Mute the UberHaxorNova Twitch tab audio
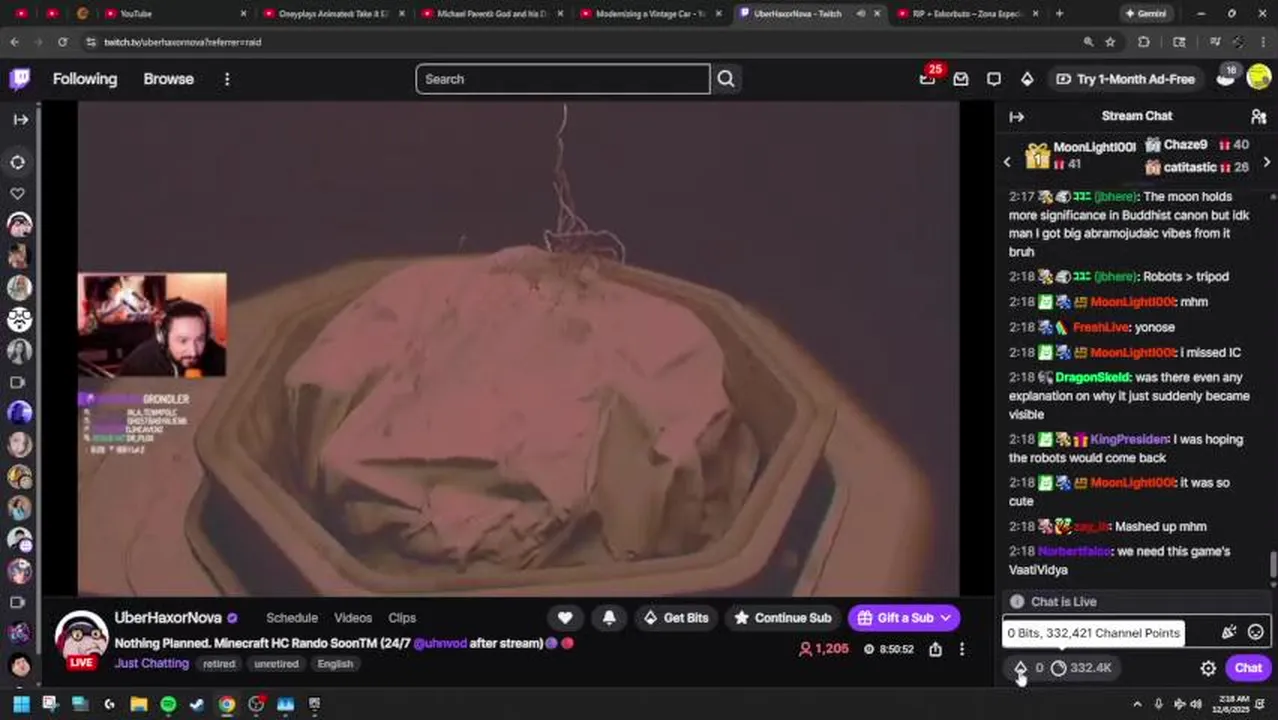The height and width of the screenshot is (720, 1278). point(861,13)
